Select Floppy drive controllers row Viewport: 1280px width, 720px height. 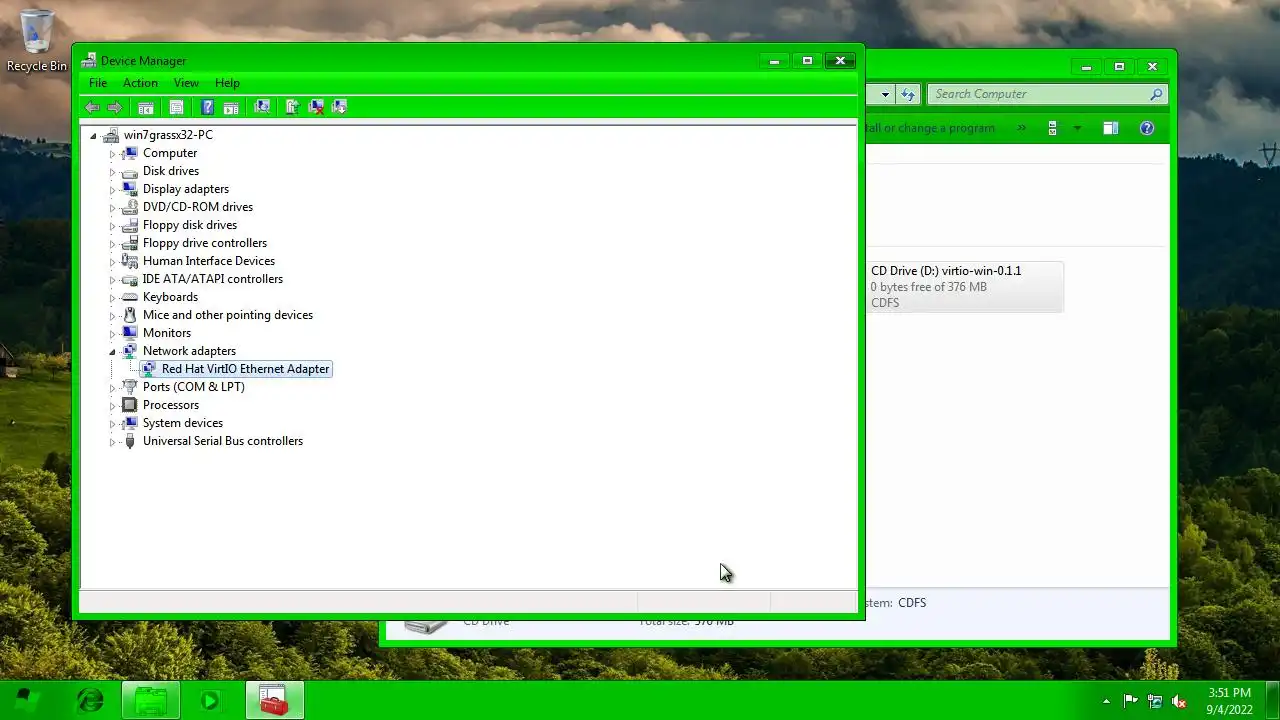(205, 243)
